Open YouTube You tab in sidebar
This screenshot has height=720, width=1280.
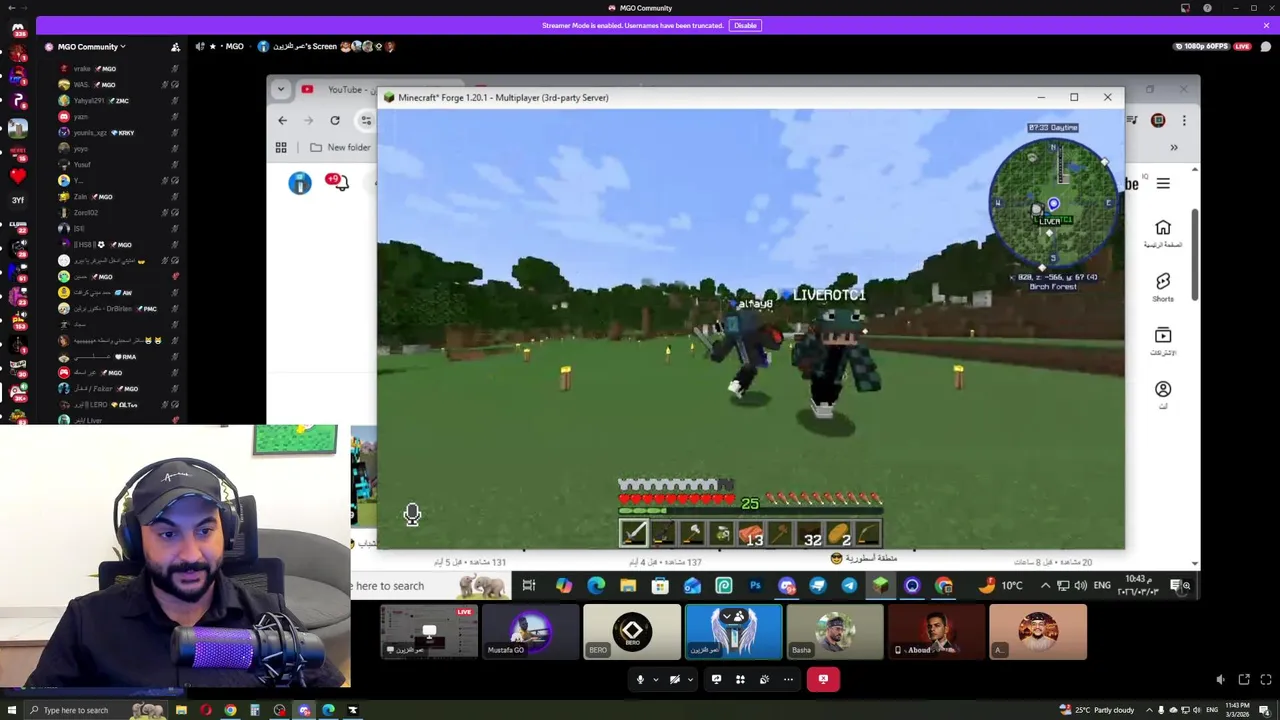(x=1163, y=394)
